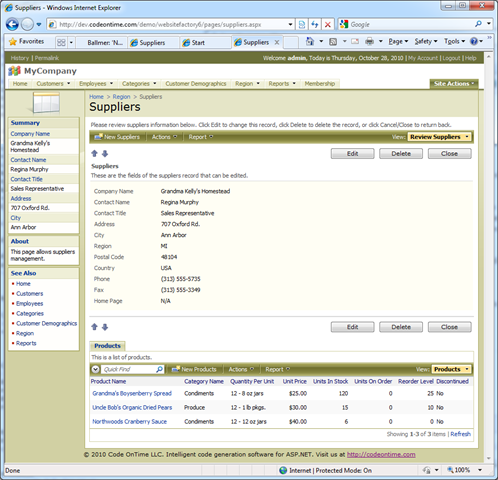The image size is (498, 480).
Task: Expand the Quick Find options chevron
Action: [x=96, y=369]
